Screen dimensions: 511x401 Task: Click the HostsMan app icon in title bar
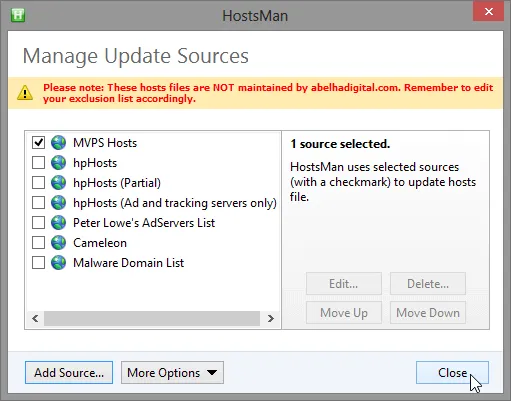pos(18,15)
